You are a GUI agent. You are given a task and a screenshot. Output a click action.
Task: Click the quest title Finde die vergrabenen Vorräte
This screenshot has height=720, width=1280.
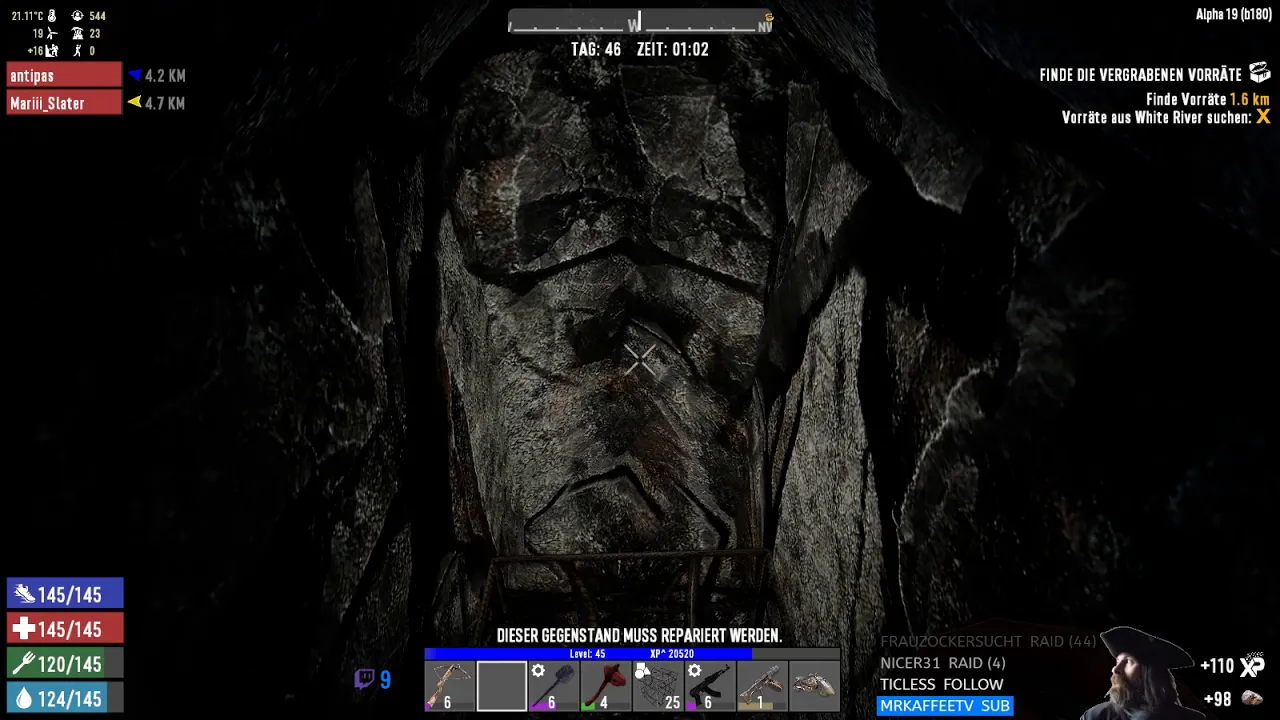point(1140,75)
